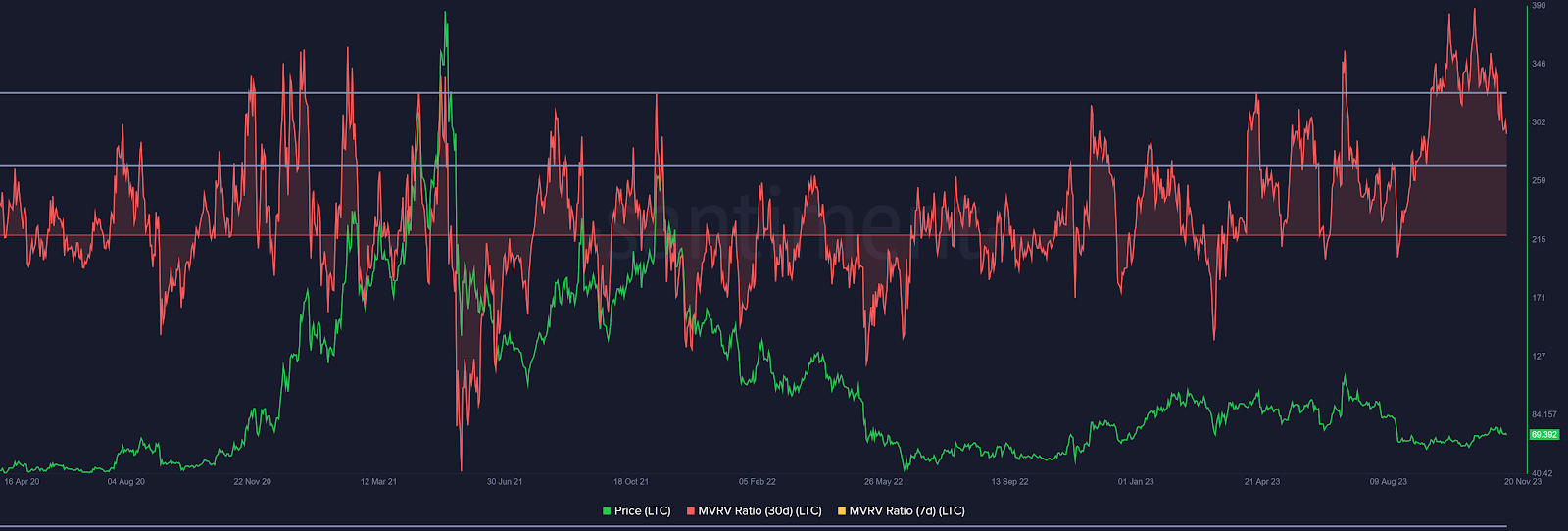Image resolution: width=1568 pixels, height=531 pixels.
Task: Click the yellow swatch beside MVRV Ratio (7d)
Action: [x=842, y=511]
